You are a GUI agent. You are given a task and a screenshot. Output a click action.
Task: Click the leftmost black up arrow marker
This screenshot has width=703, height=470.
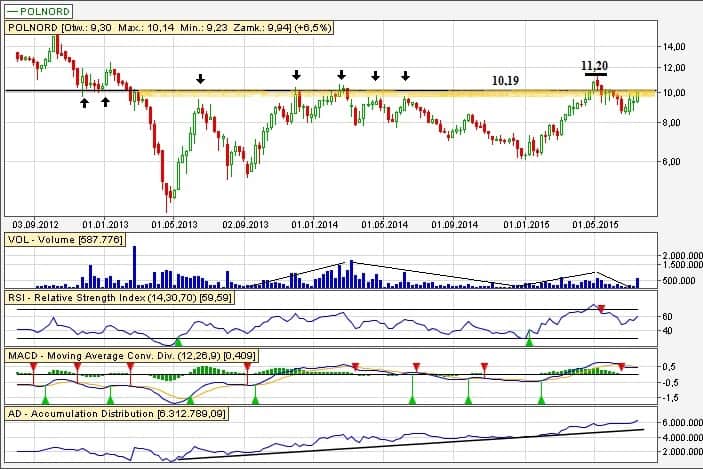tap(84, 102)
